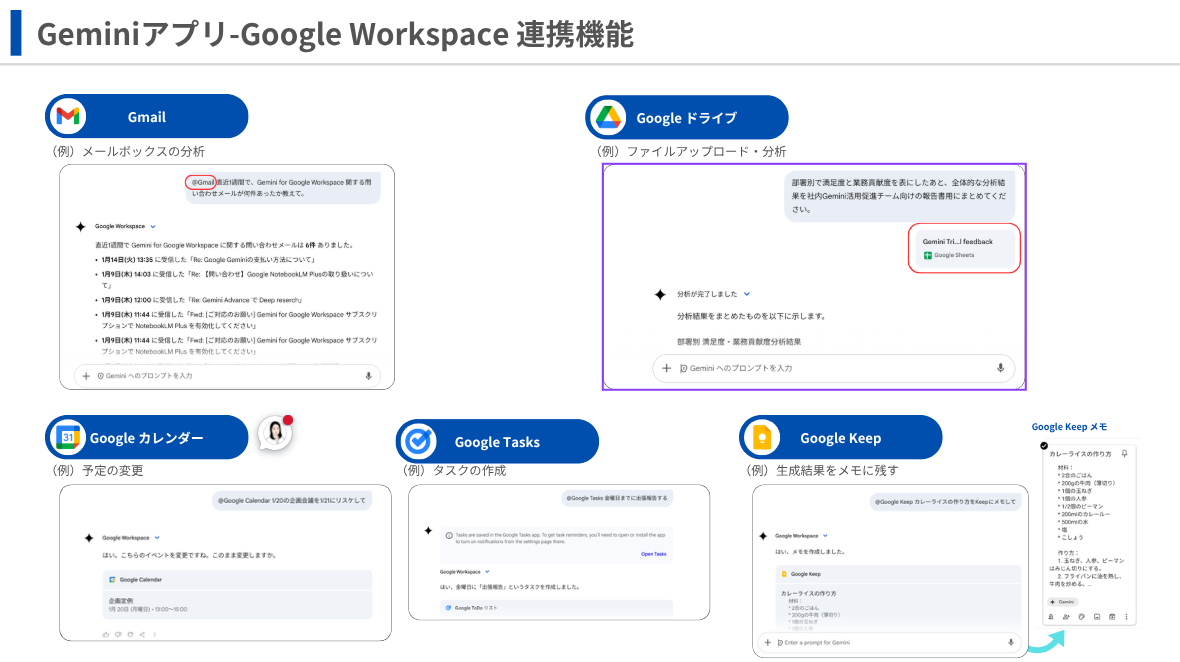Click the Google Keep メモ heading
Viewport: 1180px width, 662px height.
click(x=1069, y=427)
